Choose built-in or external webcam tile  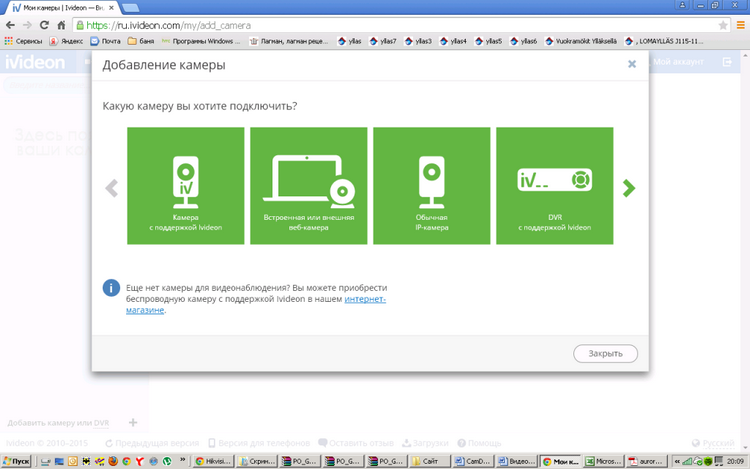(309, 185)
